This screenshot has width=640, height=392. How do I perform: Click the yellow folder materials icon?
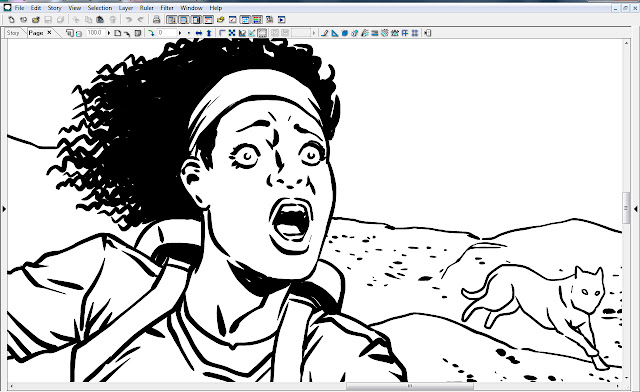point(220,20)
